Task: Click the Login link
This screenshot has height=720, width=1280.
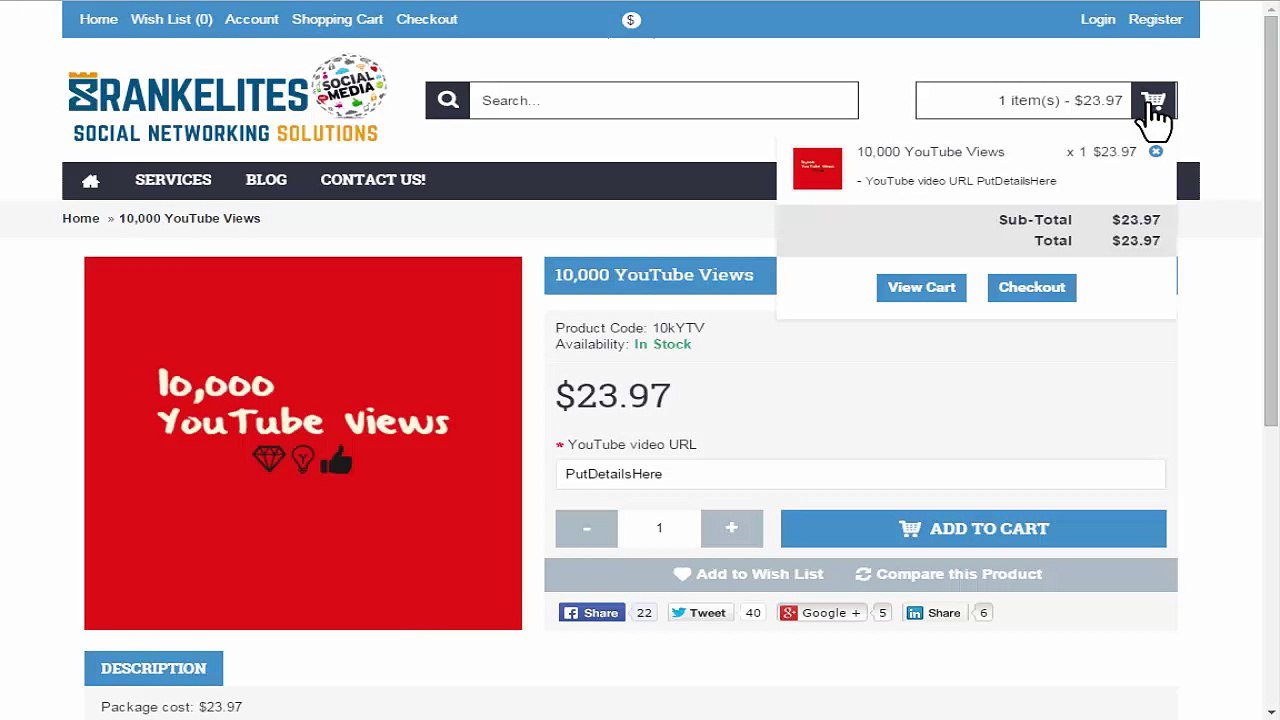Action: [1097, 19]
